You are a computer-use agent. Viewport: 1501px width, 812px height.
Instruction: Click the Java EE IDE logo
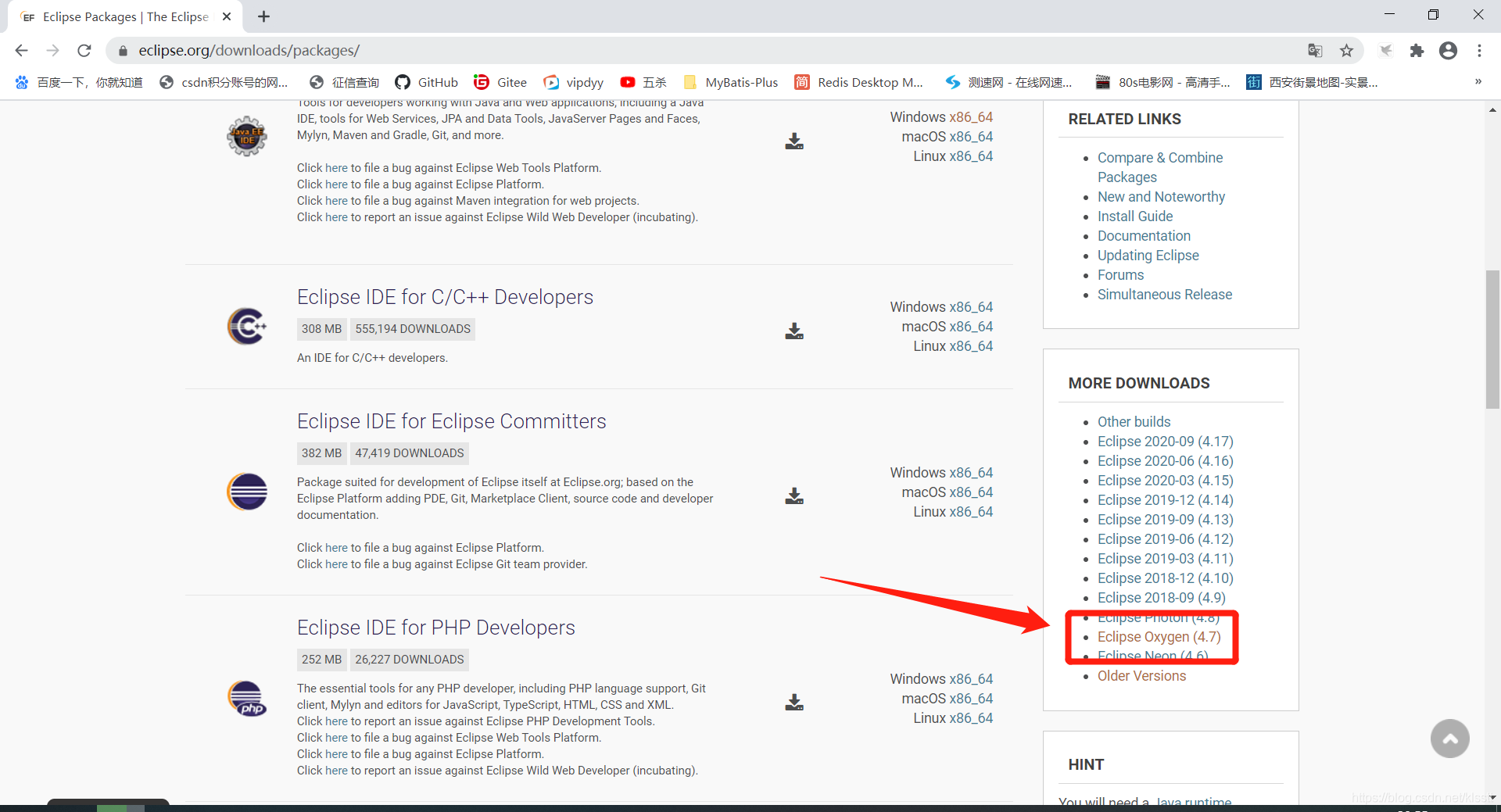247,136
